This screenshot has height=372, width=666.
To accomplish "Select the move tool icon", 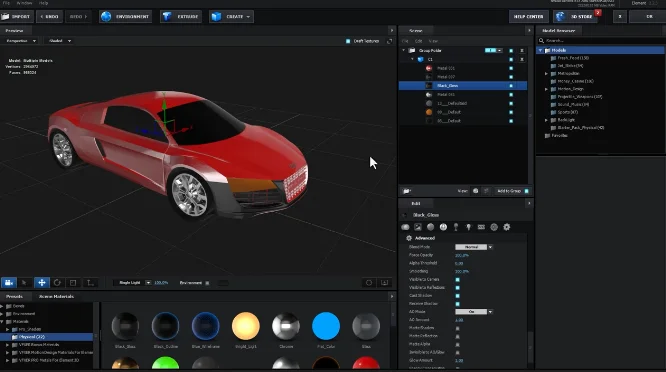I will click(x=42, y=283).
